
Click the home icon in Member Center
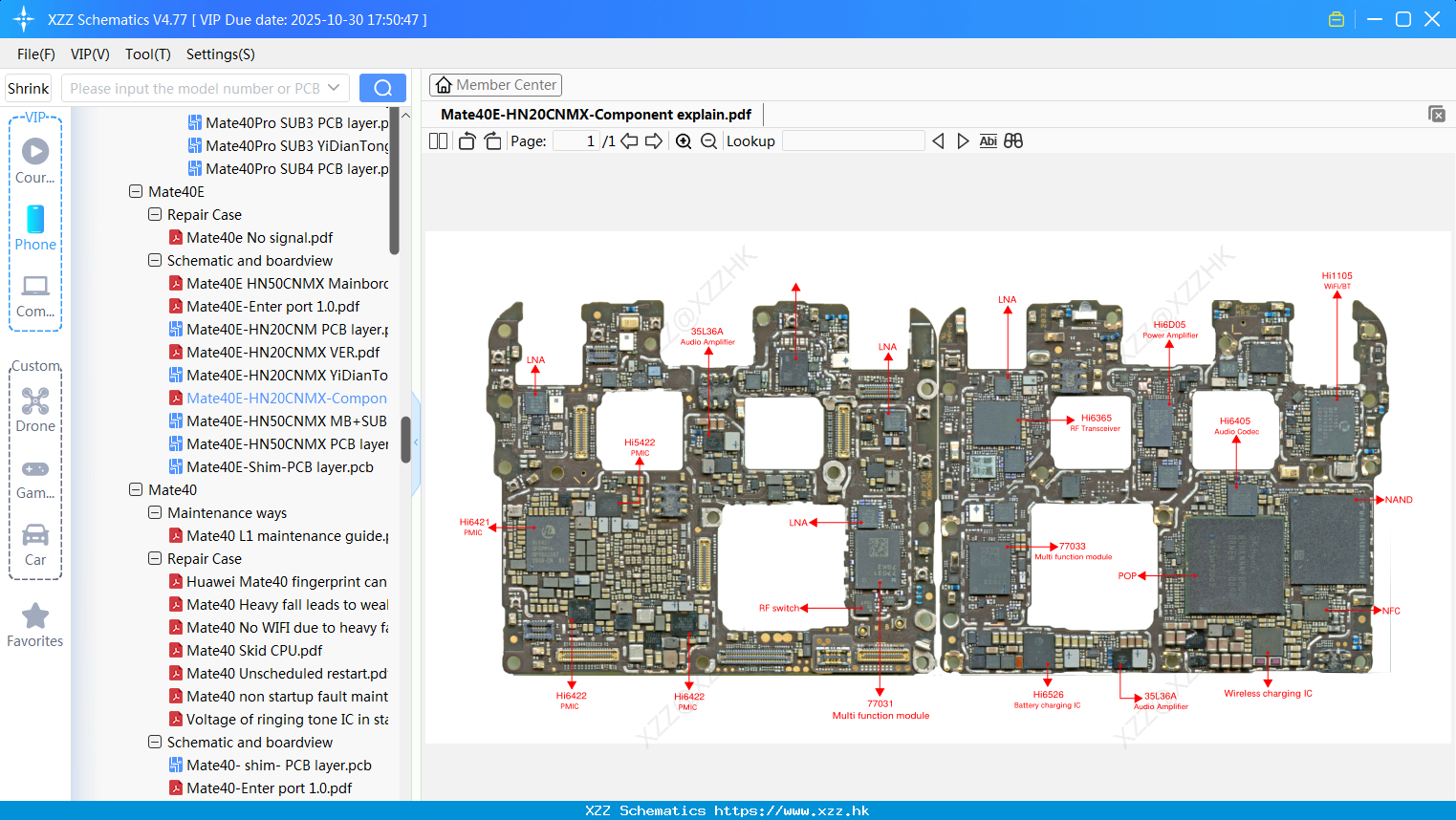click(444, 85)
